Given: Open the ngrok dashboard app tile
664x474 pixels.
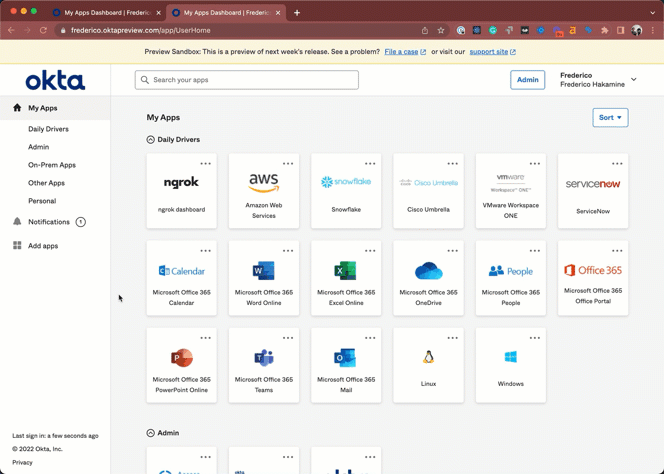Looking at the screenshot, I should tap(181, 190).
